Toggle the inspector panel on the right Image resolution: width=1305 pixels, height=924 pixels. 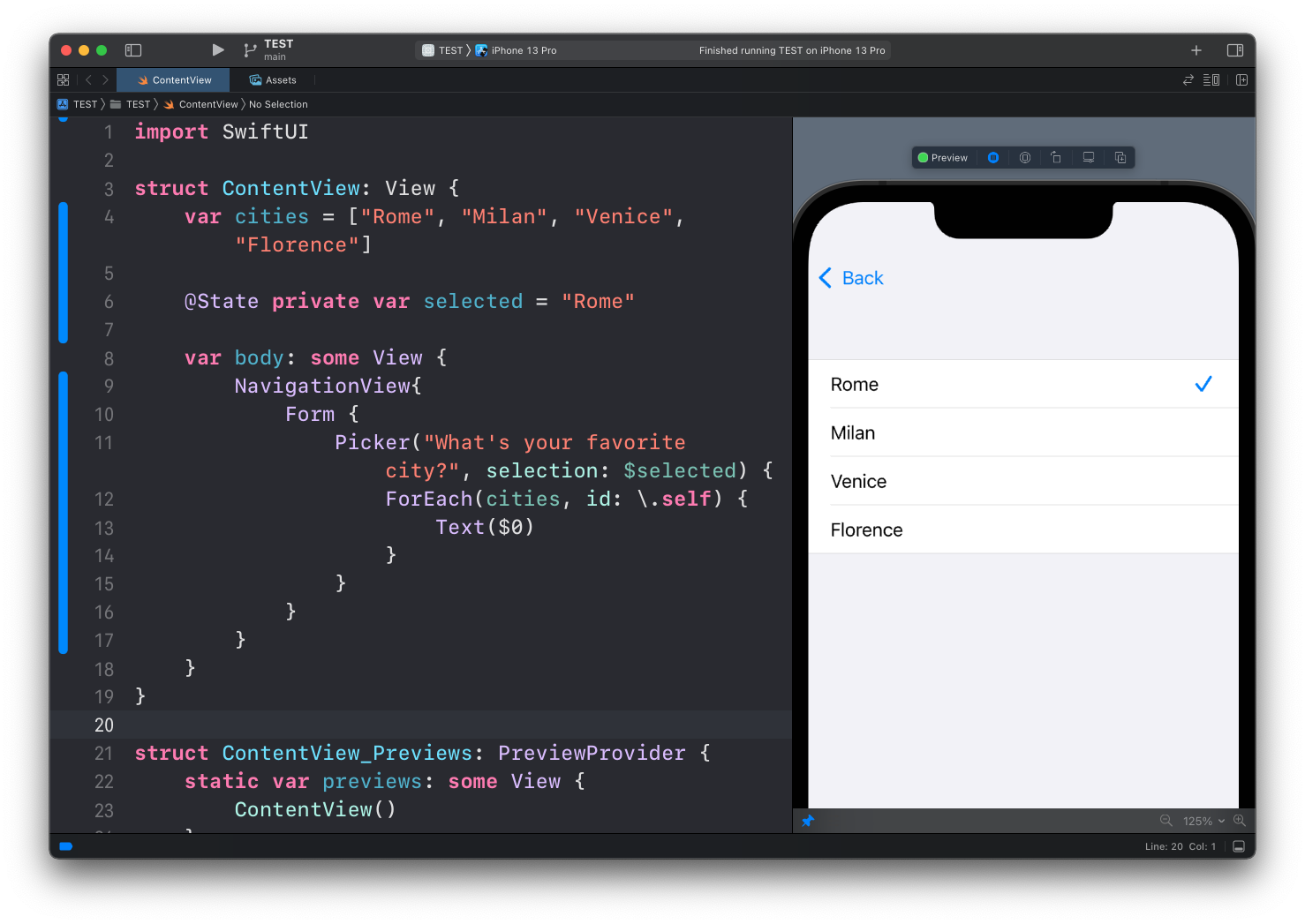click(x=1235, y=50)
